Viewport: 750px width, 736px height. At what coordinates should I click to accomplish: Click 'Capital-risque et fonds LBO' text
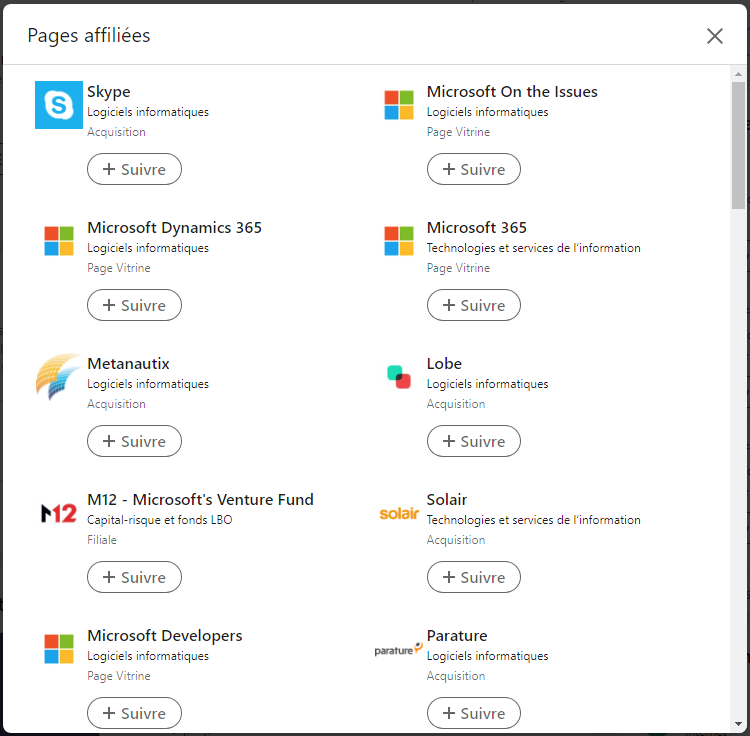160,520
